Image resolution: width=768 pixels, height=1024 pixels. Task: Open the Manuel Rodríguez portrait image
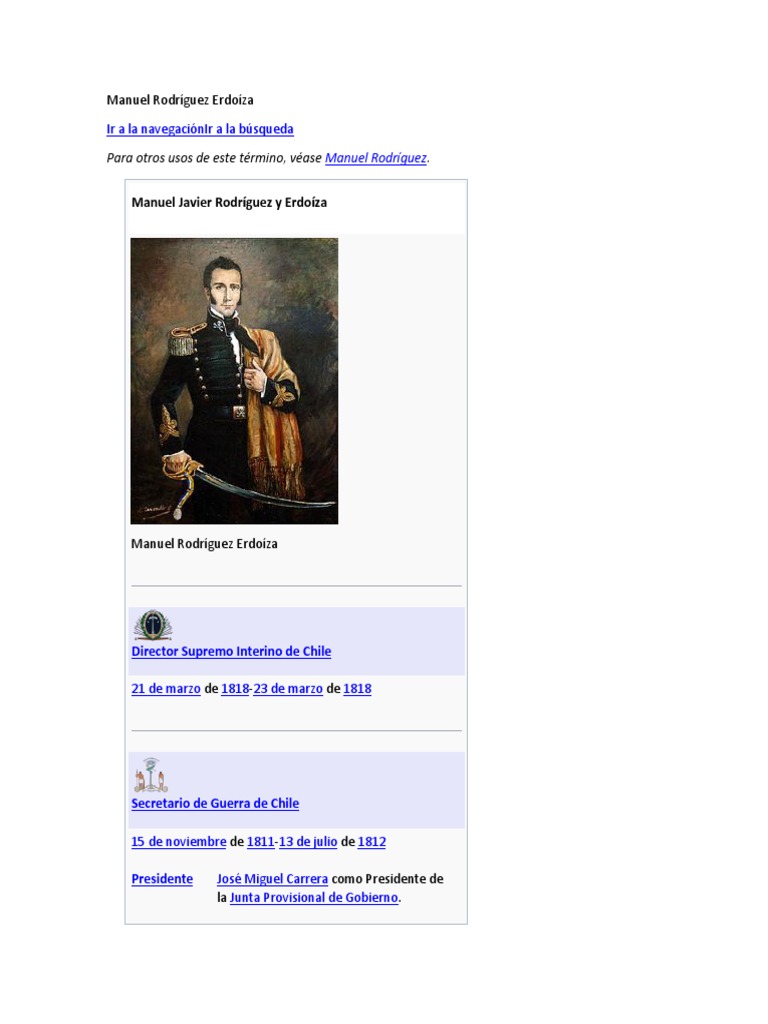pyautogui.click(x=234, y=381)
